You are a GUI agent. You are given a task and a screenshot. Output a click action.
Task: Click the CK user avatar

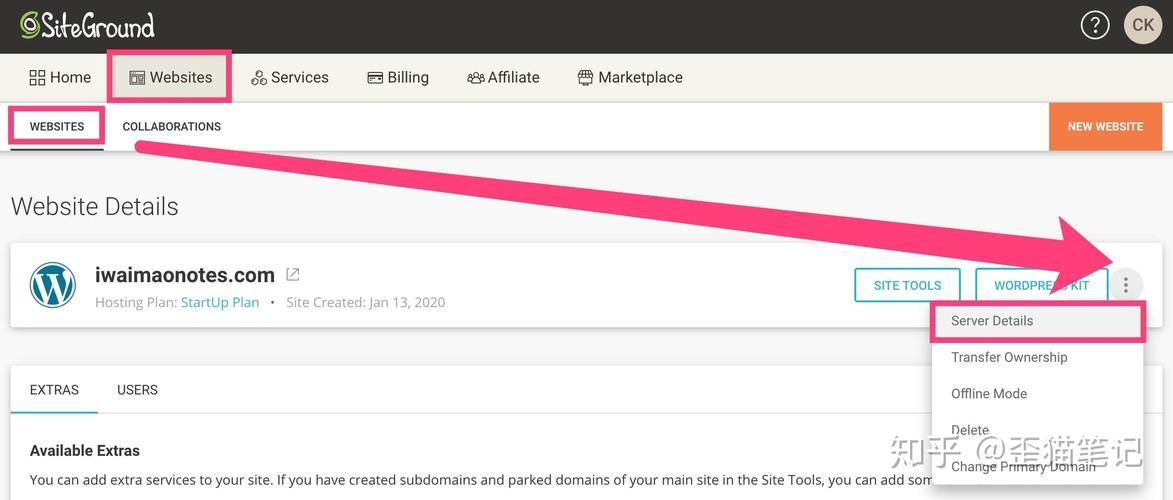(1143, 26)
